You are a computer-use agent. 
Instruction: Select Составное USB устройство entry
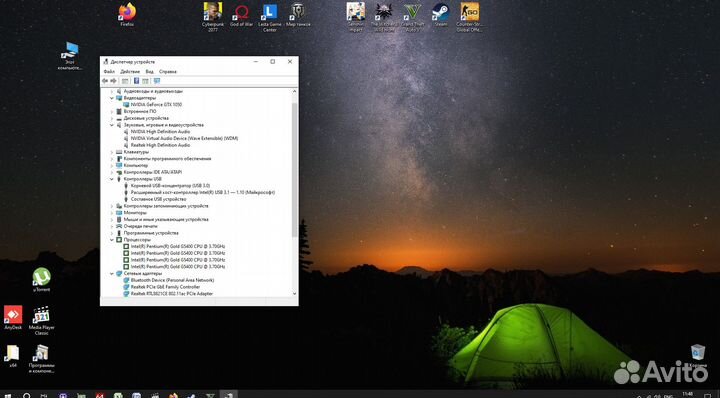(x=155, y=199)
